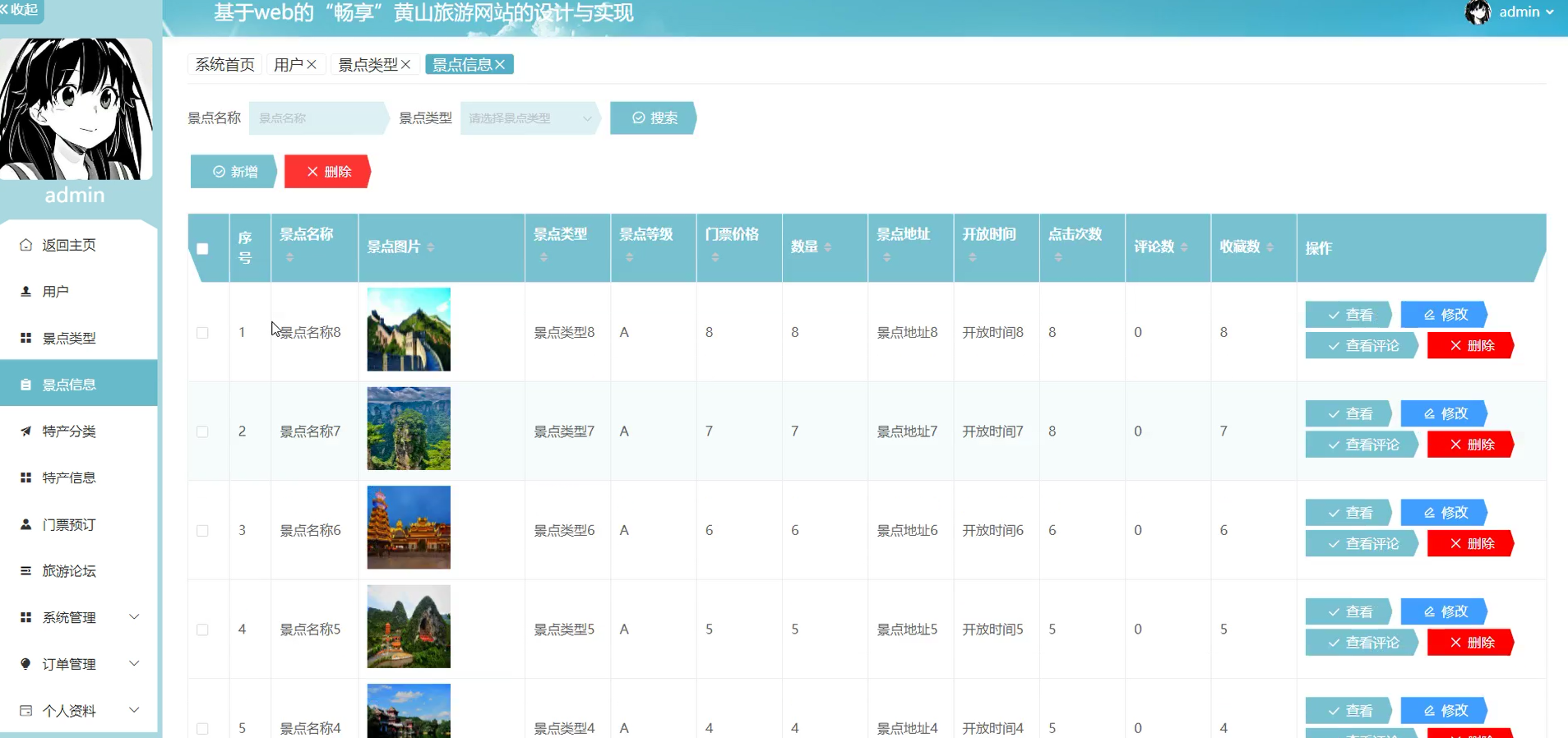The width and height of the screenshot is (1568, 738).
Task: Click the home icon beside 返回主页
Action: coord(25,245)
